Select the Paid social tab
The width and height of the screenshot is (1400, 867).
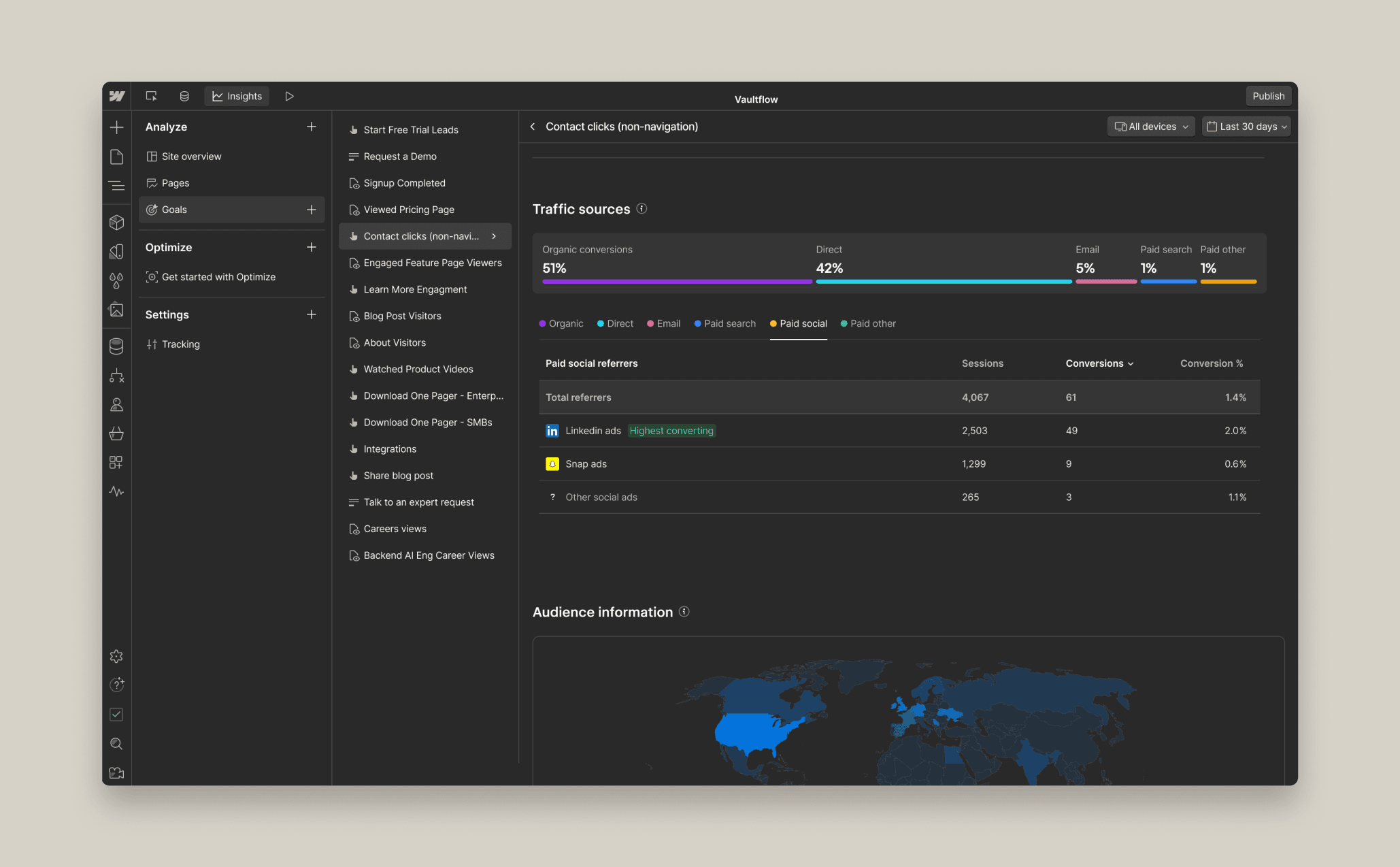point(799,323)
